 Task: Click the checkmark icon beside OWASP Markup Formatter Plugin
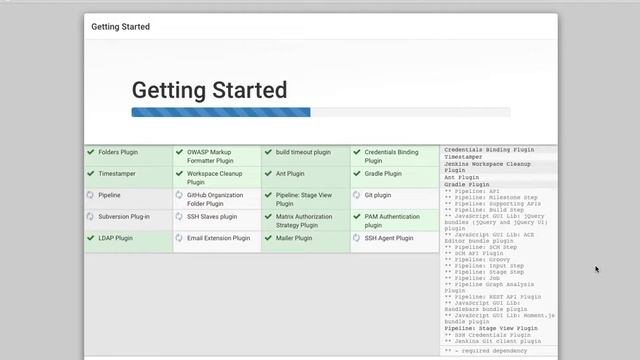(179, 152)
